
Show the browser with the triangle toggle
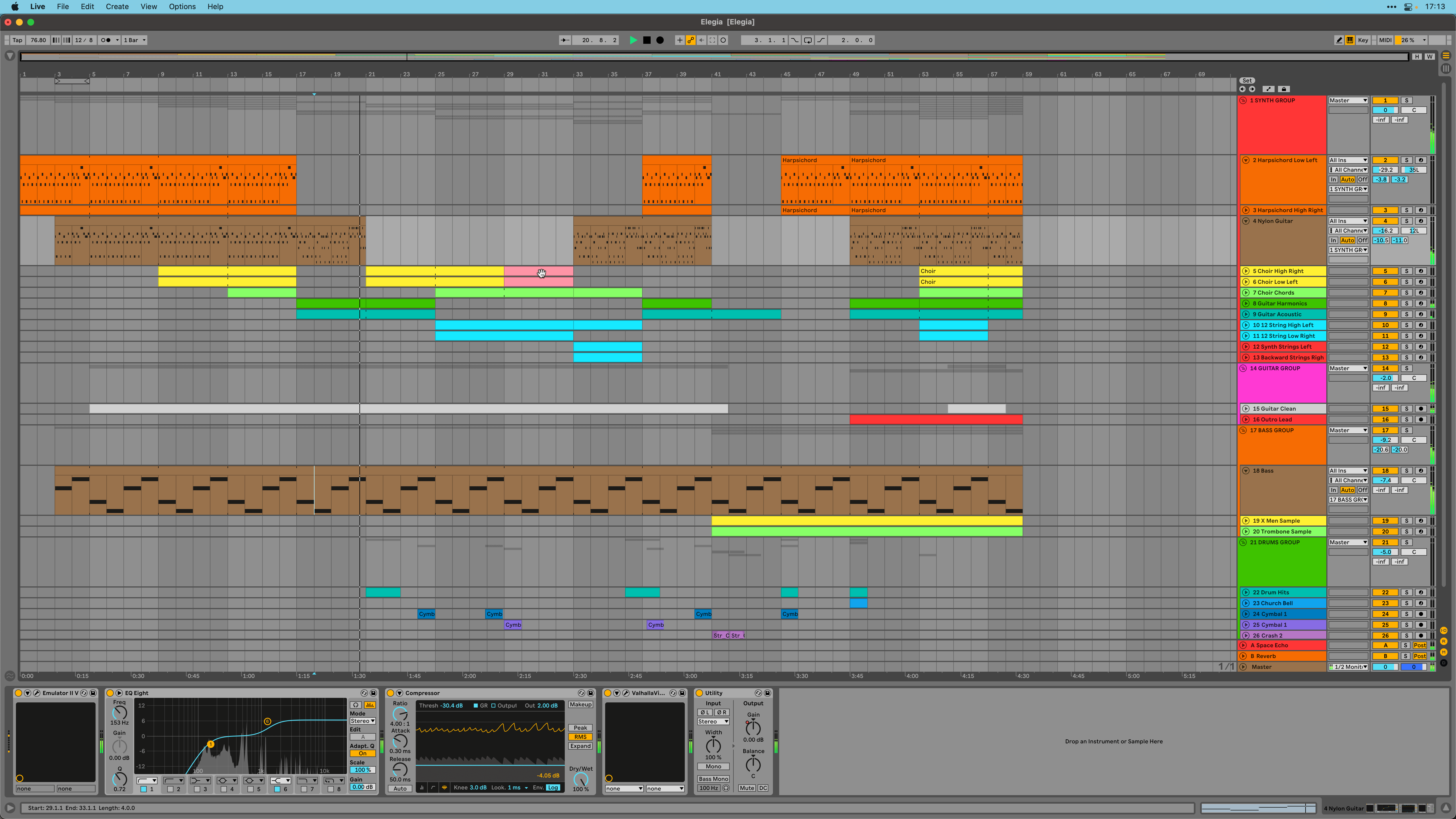pos(10,56)
